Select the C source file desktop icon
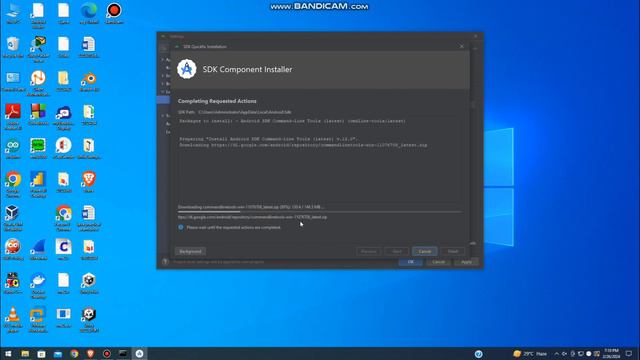The height and width of the screenshot is (360, 640). 64,250
